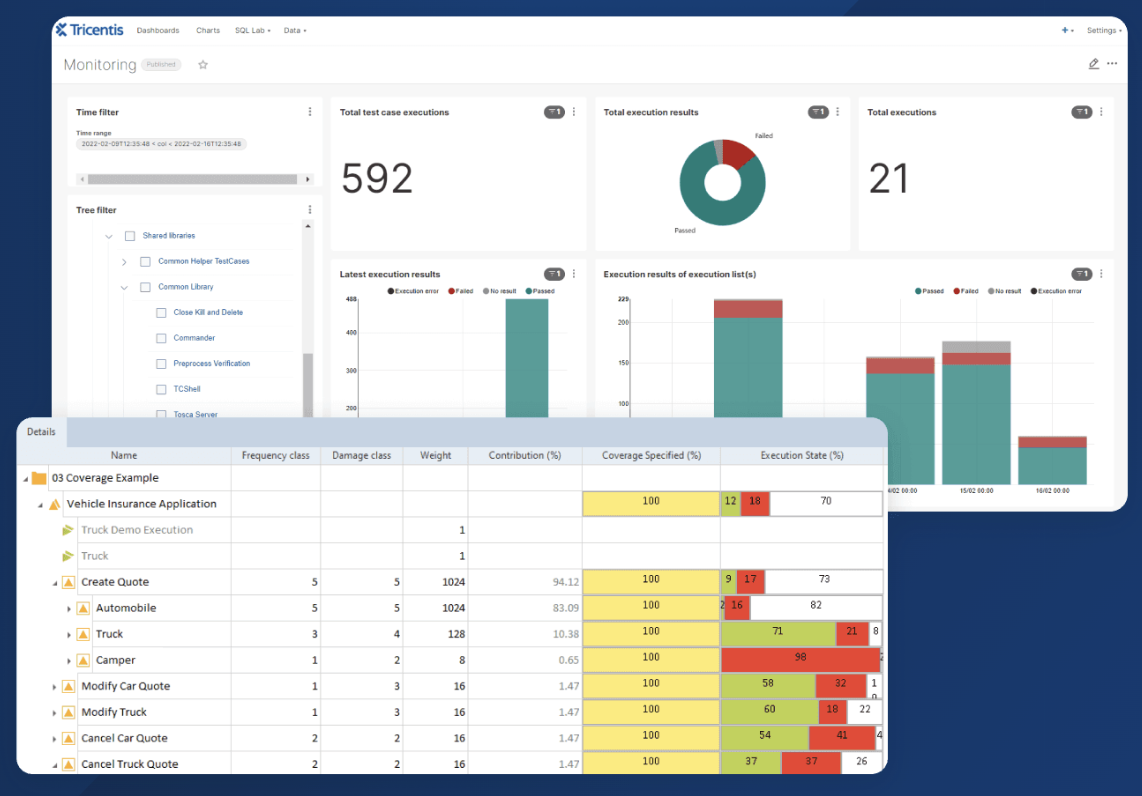Open the Charts menu item
Image resolution: width=1142 pixels, height=796 pixels.
point(208,31)
